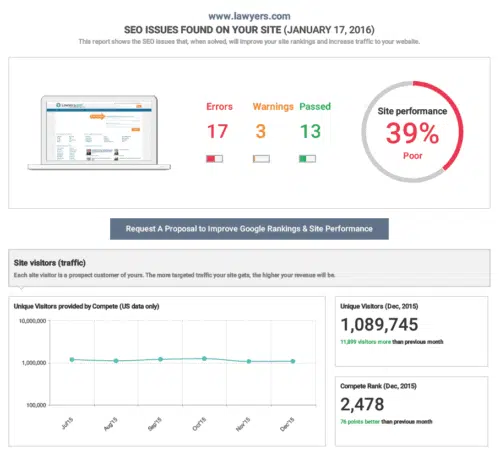Screen dimensions: 500x456
Task: Click the 11,899 visitors more text
Action: click(365, 342)
